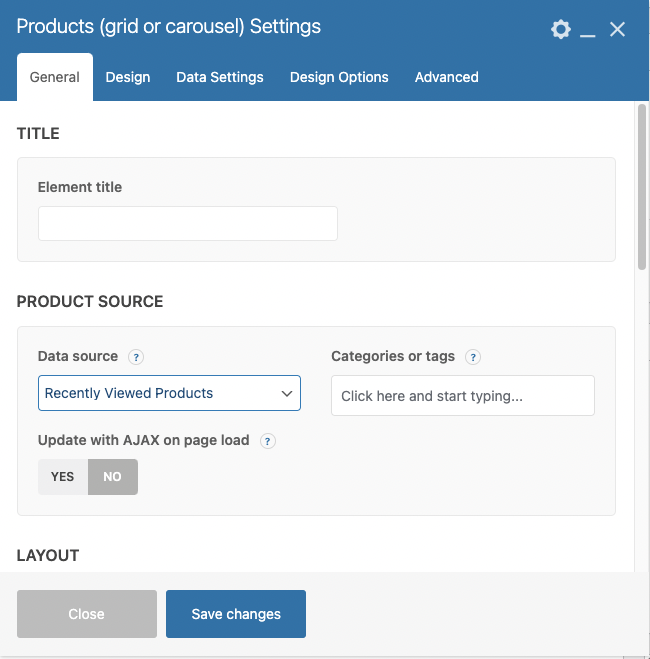Switch to the General tab
650x659 pixels.
pos(55,77)
